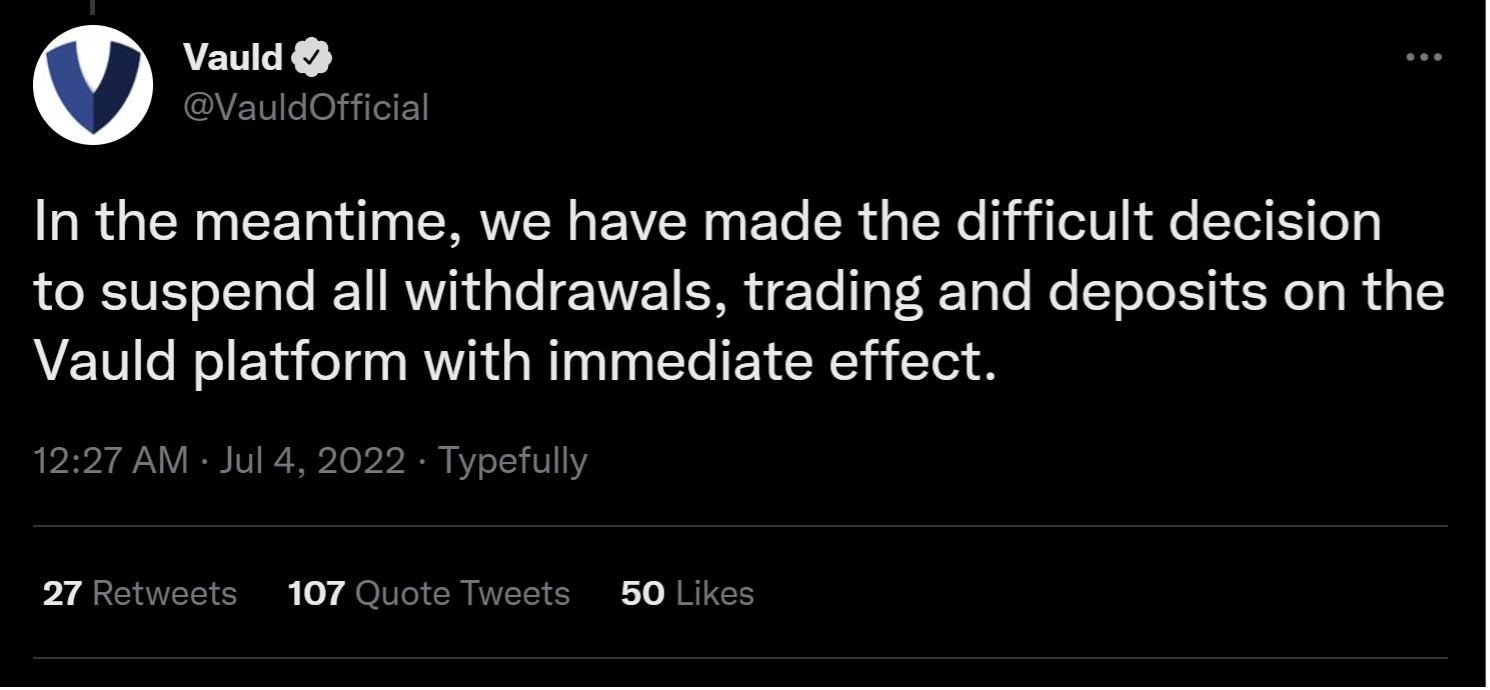This screenshot has width=1490, height=690.
Task: View the 27 Retweets list
Action: pos(140,593)
